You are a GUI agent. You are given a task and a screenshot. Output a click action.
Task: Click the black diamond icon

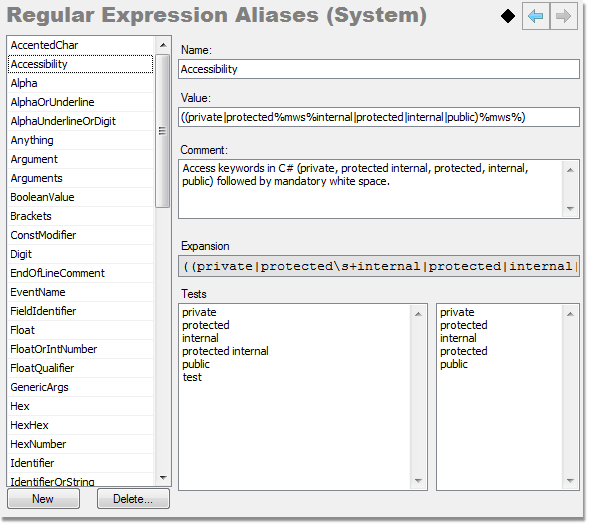click(x=508, y=16)
